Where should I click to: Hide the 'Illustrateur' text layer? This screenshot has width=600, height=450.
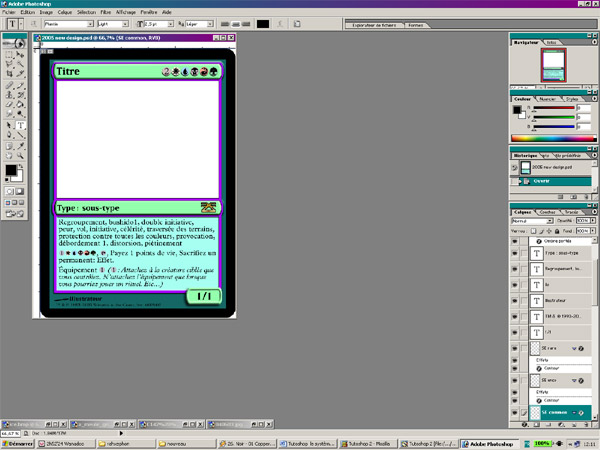pos(515,301)
